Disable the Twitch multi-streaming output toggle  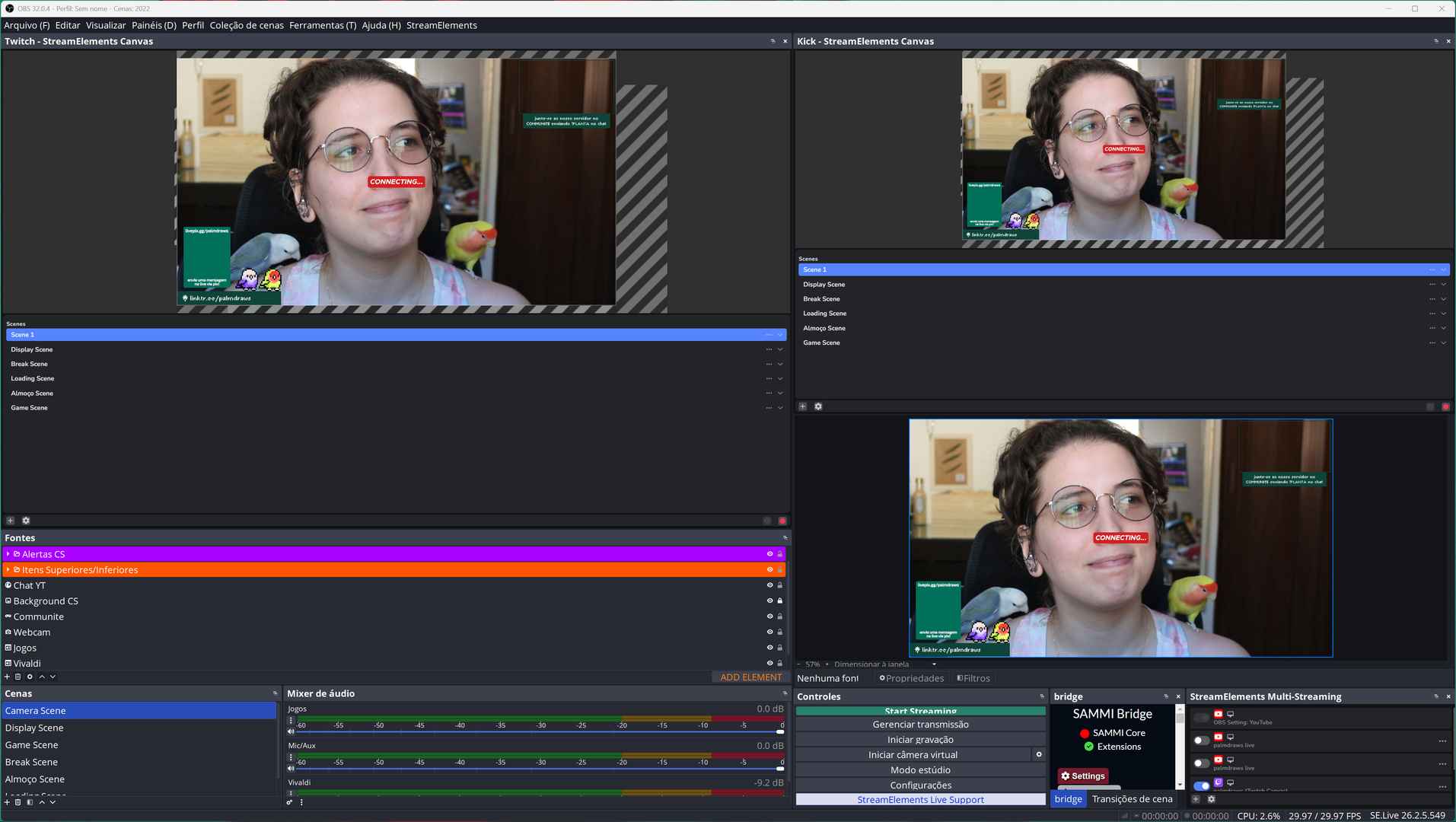coord(1201,785)
